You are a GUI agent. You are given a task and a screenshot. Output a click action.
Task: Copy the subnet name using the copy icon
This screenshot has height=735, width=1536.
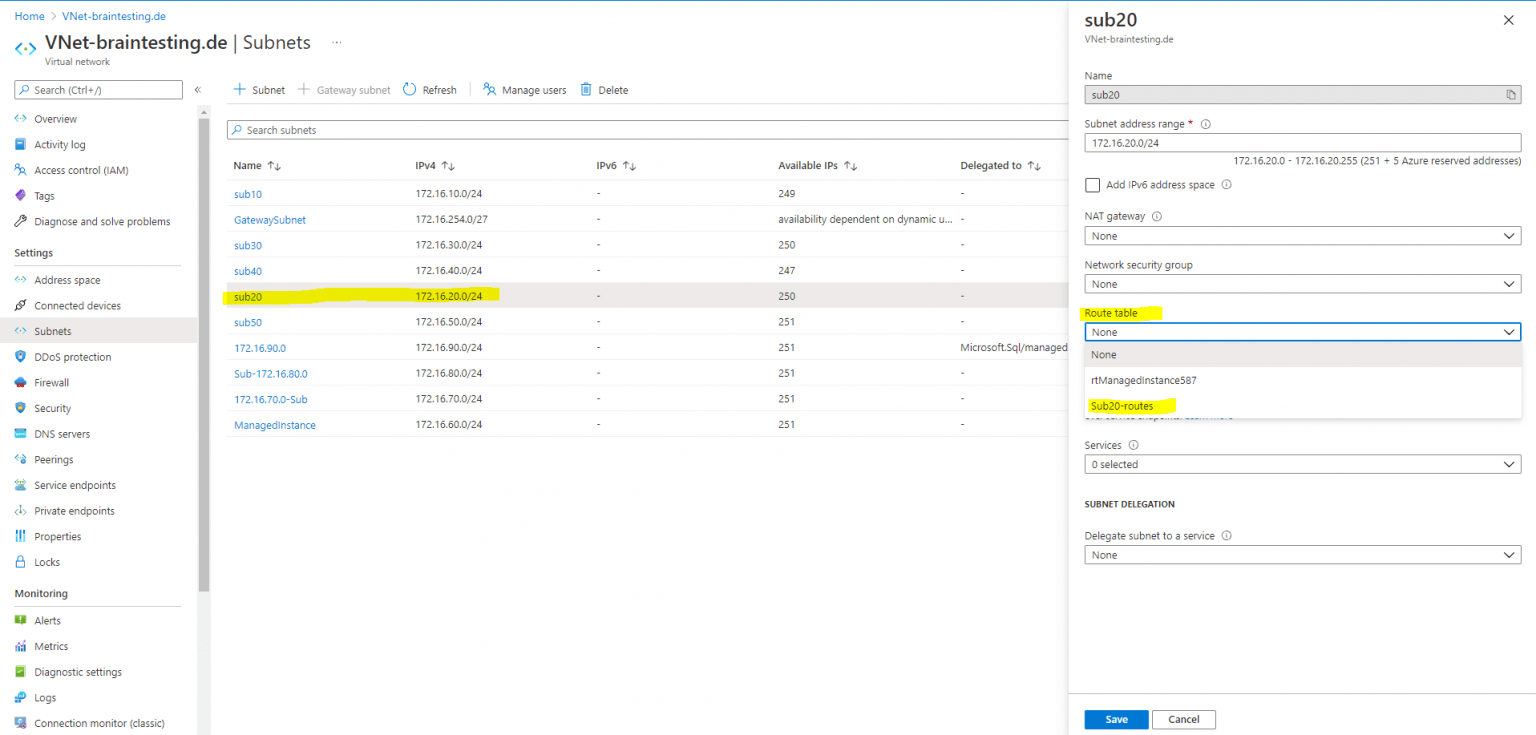tap(1510, 94)
